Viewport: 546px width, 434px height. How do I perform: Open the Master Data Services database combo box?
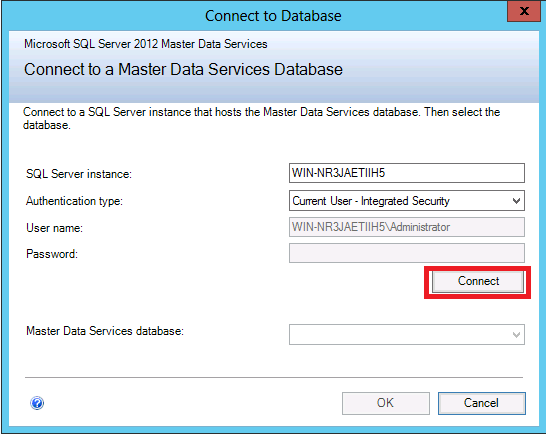[407, 334]
